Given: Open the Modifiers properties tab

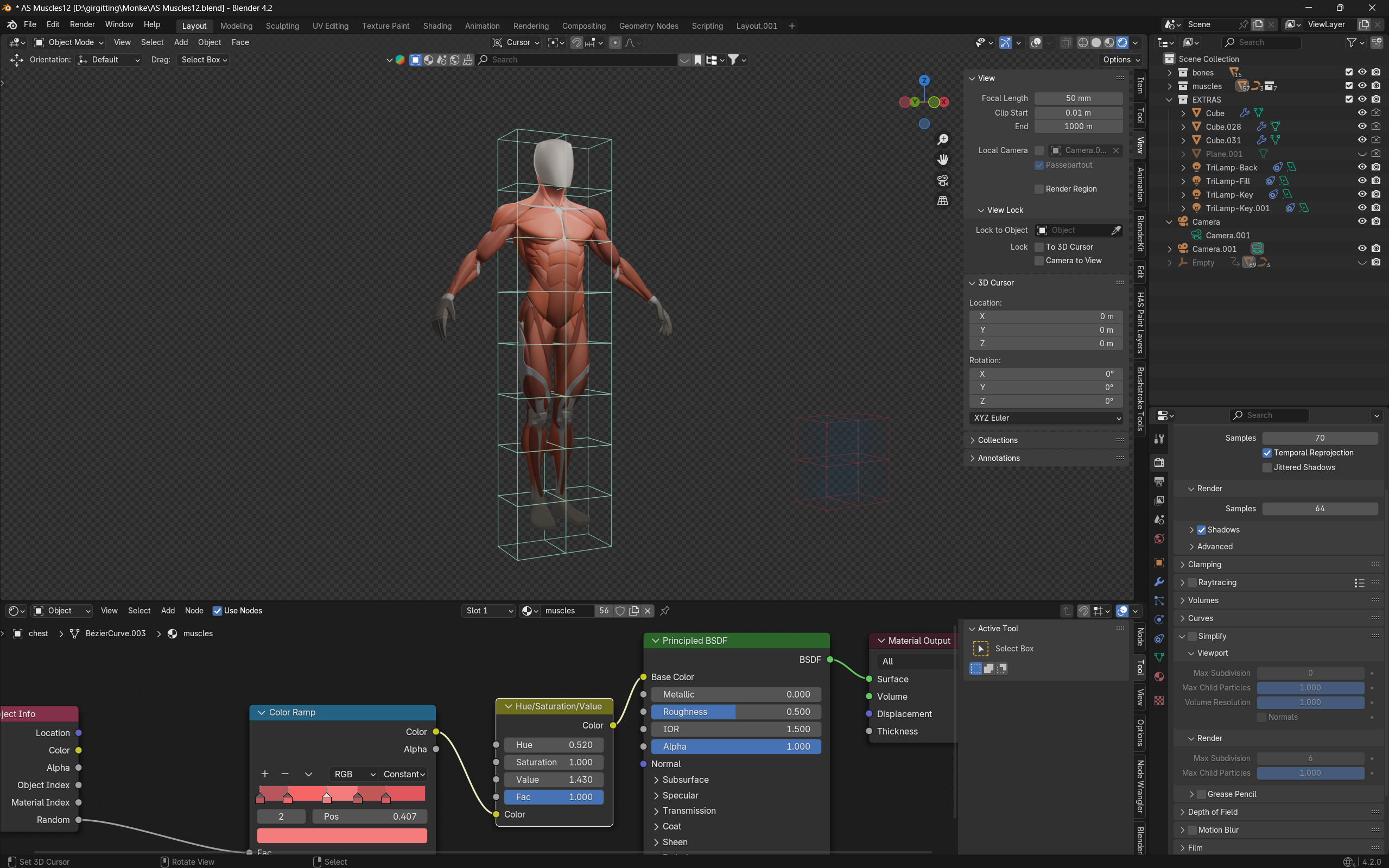Looking at the screenshot, I should [x=1159, y=581].
